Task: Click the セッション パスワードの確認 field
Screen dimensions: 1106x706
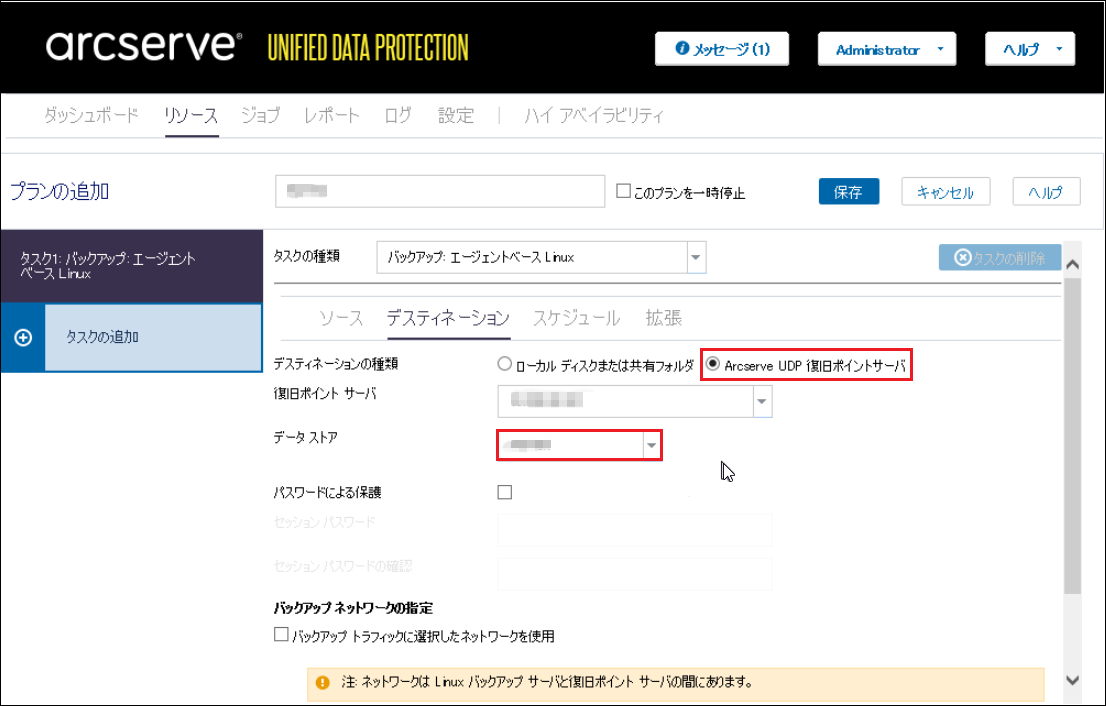Action: 635,574
